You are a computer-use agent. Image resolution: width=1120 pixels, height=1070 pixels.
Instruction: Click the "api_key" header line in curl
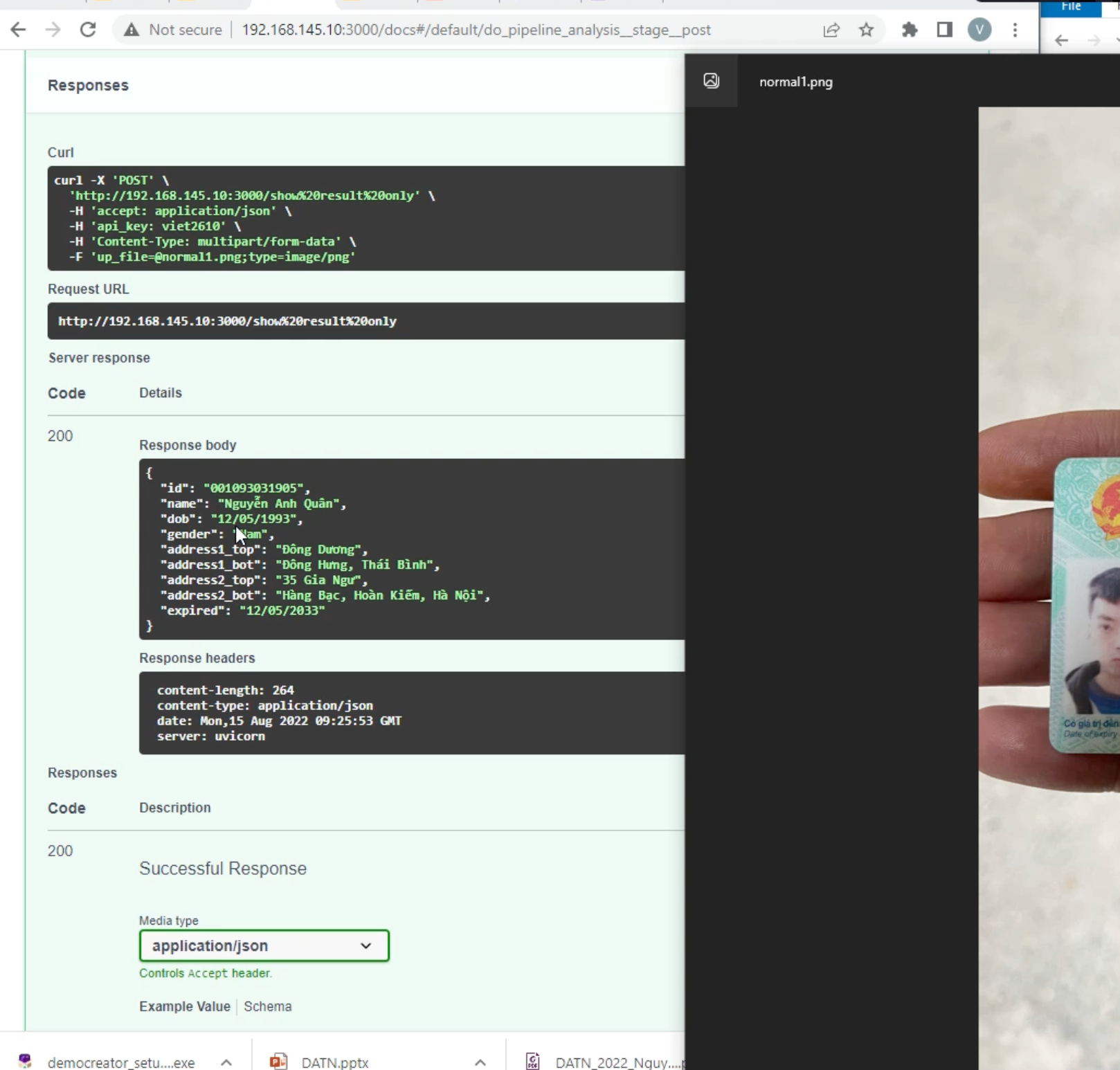click(155, 226)
